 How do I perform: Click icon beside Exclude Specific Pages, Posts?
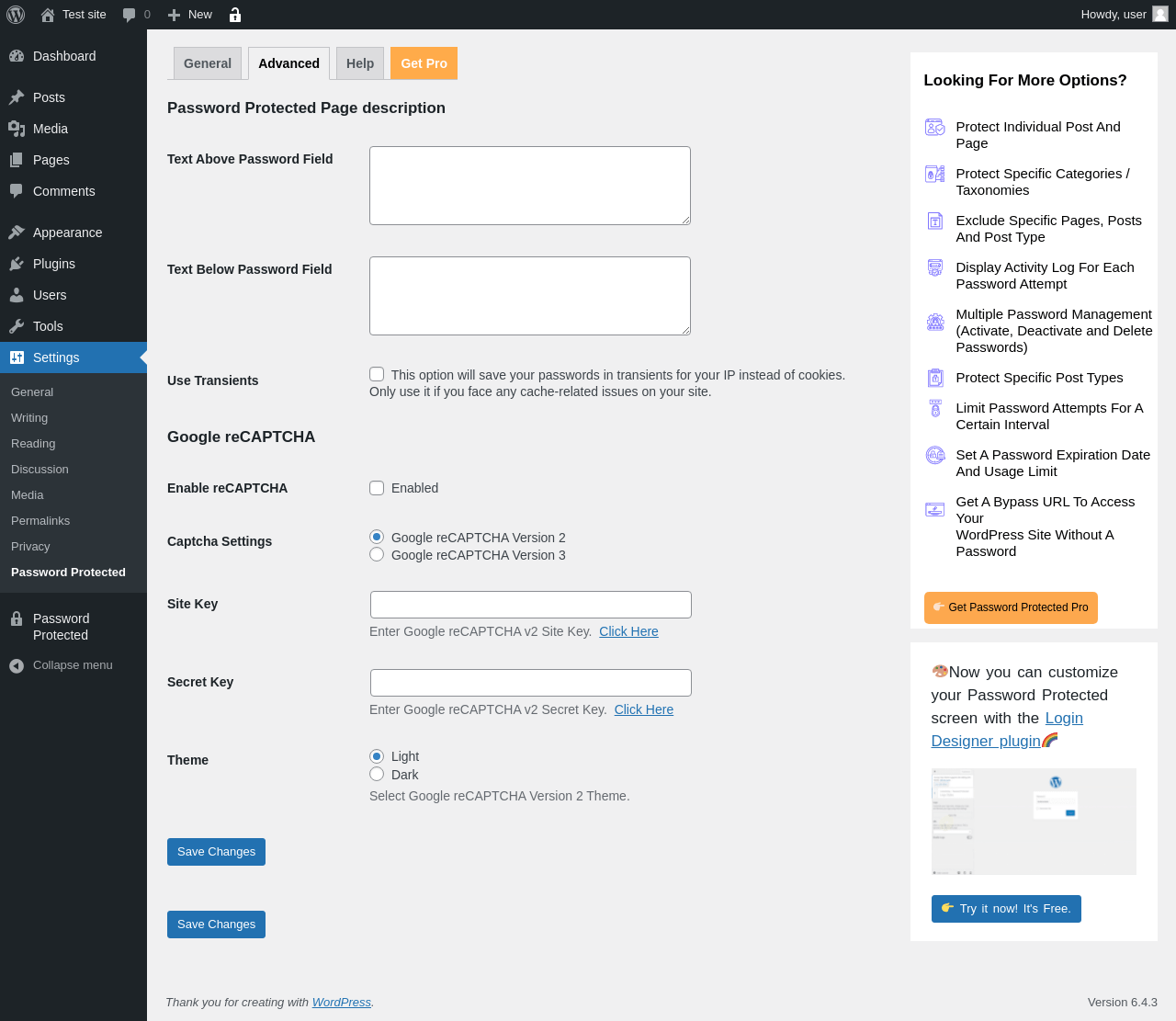(x=935, y=221)
